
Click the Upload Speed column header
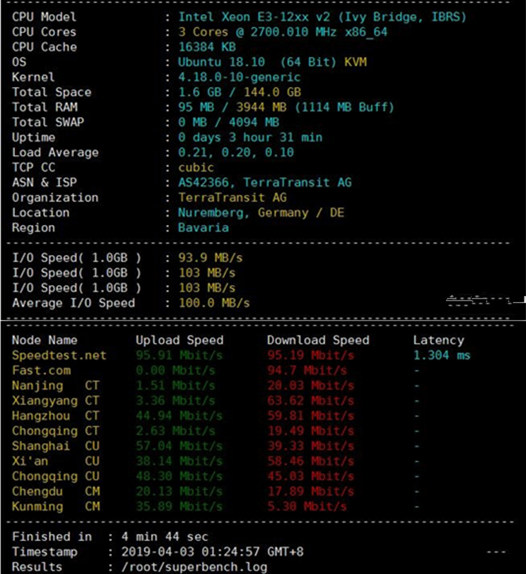(179, 340)
